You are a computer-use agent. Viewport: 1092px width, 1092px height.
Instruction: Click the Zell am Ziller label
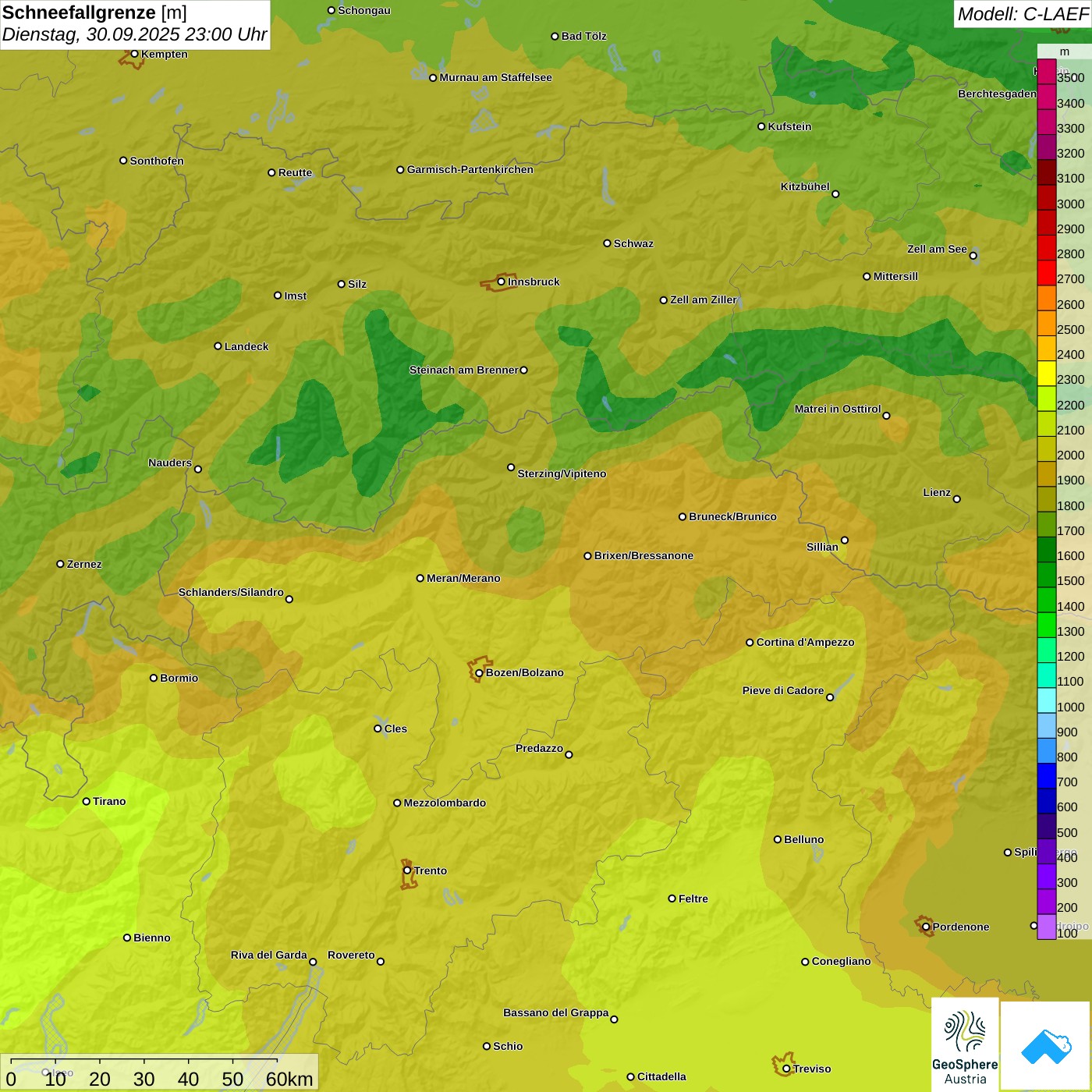click(704, 300)
